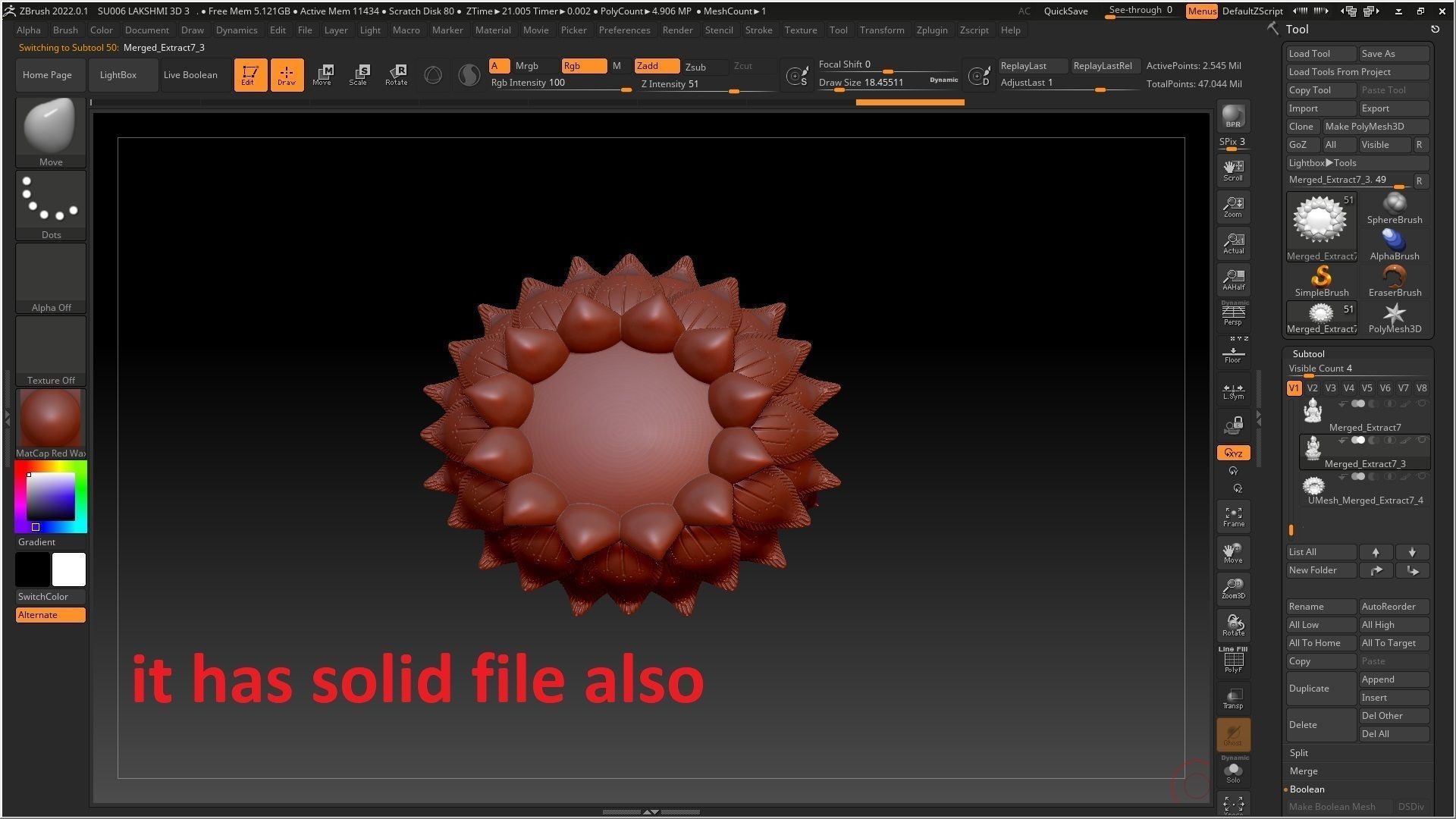Open the Stroke menu
The image size is (1456, 819).
pos(758,30)
